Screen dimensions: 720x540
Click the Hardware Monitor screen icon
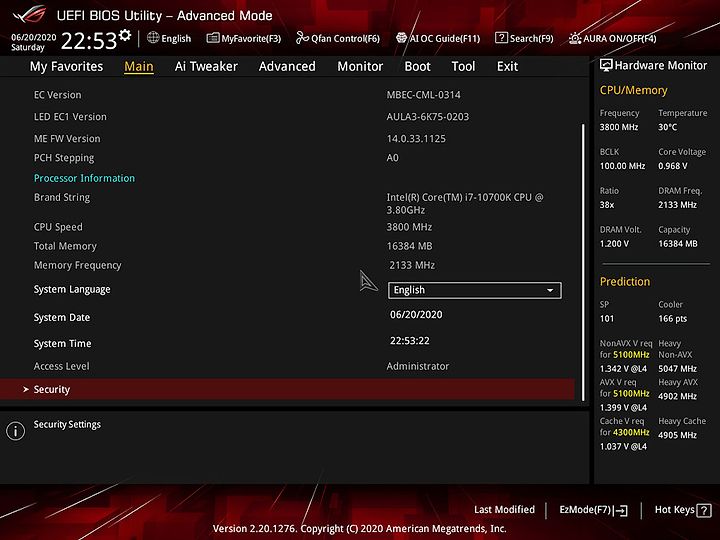pyautogui.click(x=606, y=65)
